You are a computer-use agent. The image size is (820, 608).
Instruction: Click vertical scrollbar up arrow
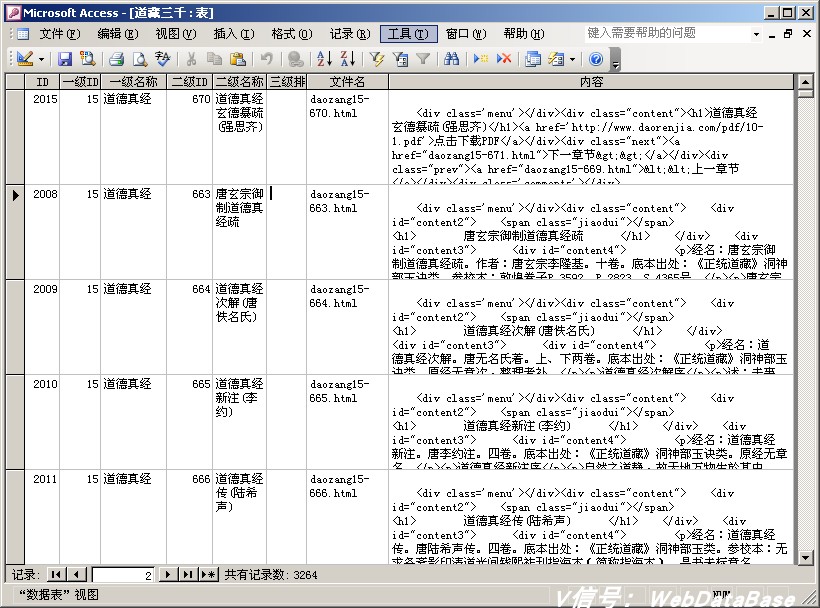(x=805, y=82)
